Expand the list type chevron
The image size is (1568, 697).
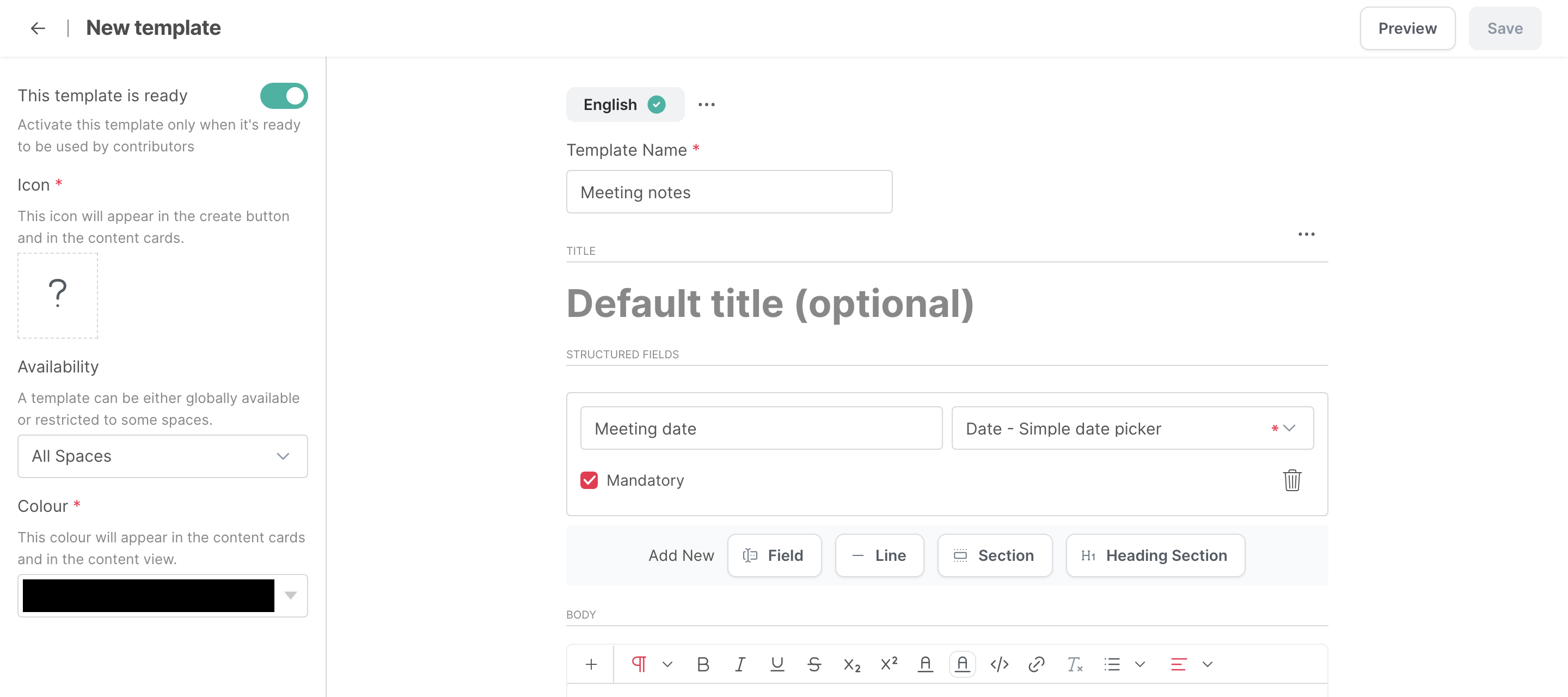1140,664
